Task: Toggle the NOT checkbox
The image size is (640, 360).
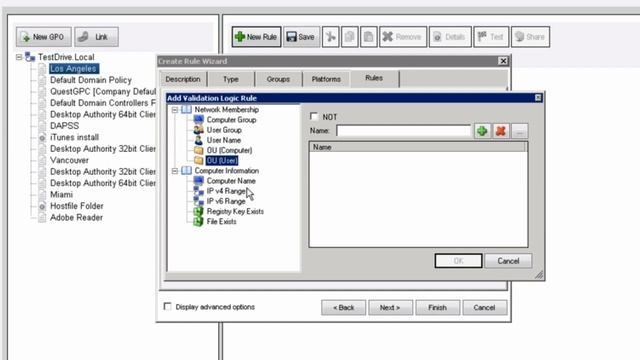Action: tap(314, 117)
